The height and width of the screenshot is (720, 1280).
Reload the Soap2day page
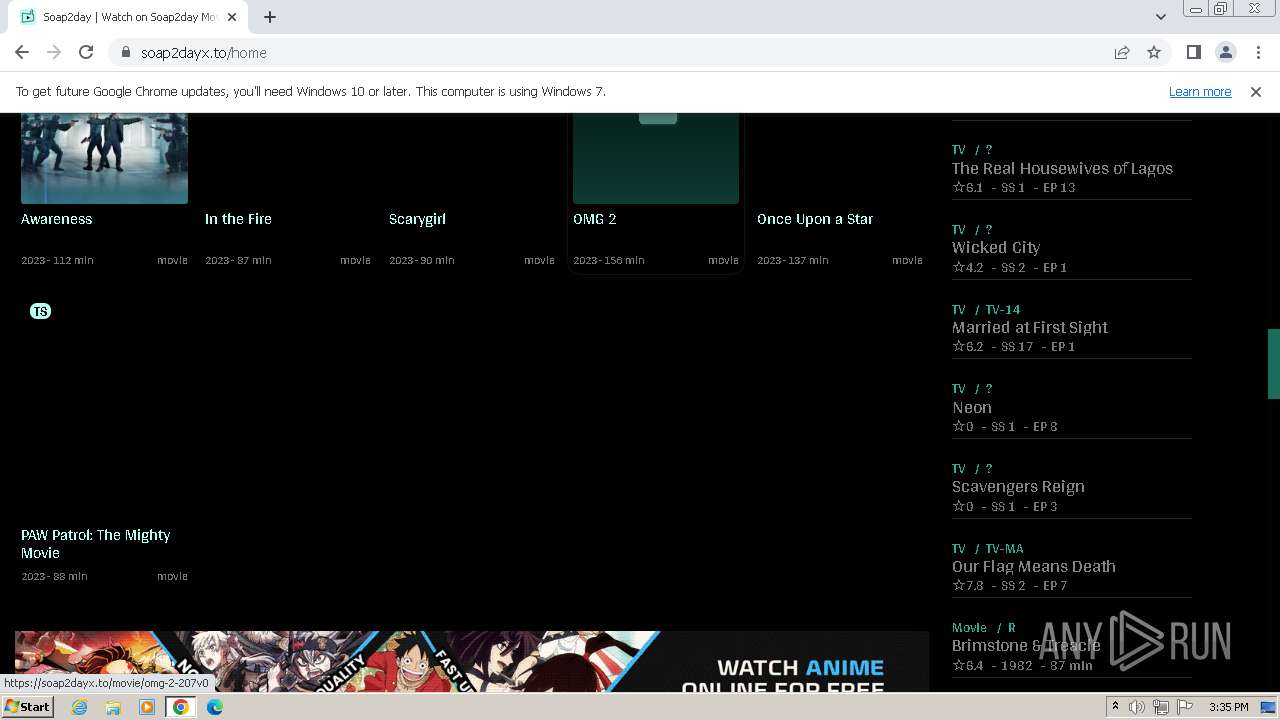pyautogui.click(x=86, y=53)
